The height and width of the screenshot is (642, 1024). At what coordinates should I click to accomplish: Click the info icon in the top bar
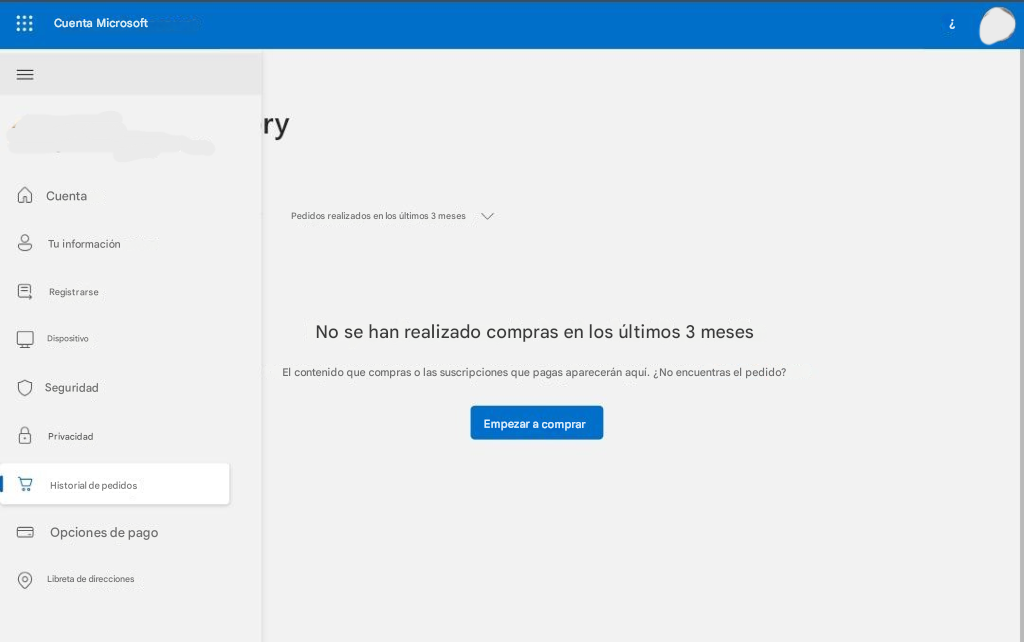[951, 24]
